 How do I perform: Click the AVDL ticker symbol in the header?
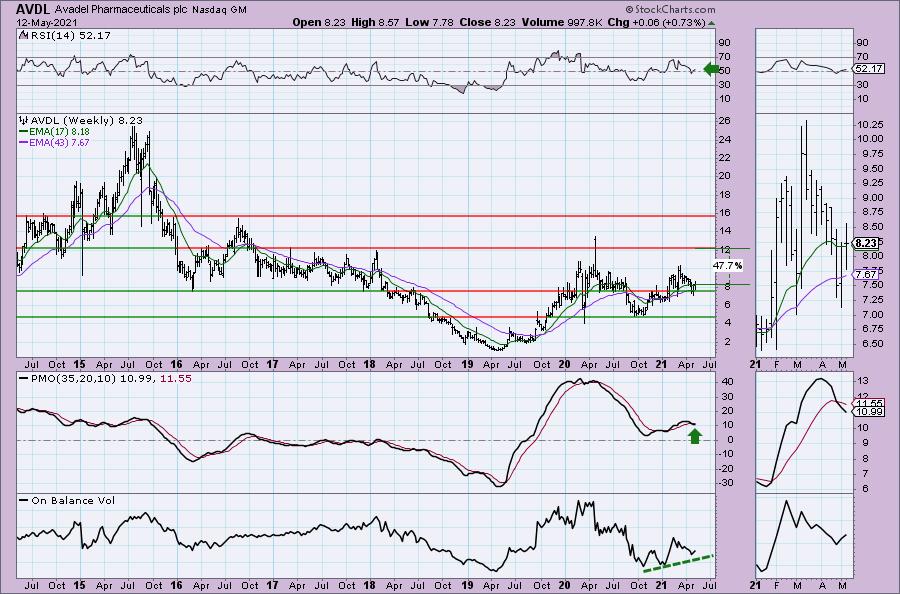coord(32,9)
